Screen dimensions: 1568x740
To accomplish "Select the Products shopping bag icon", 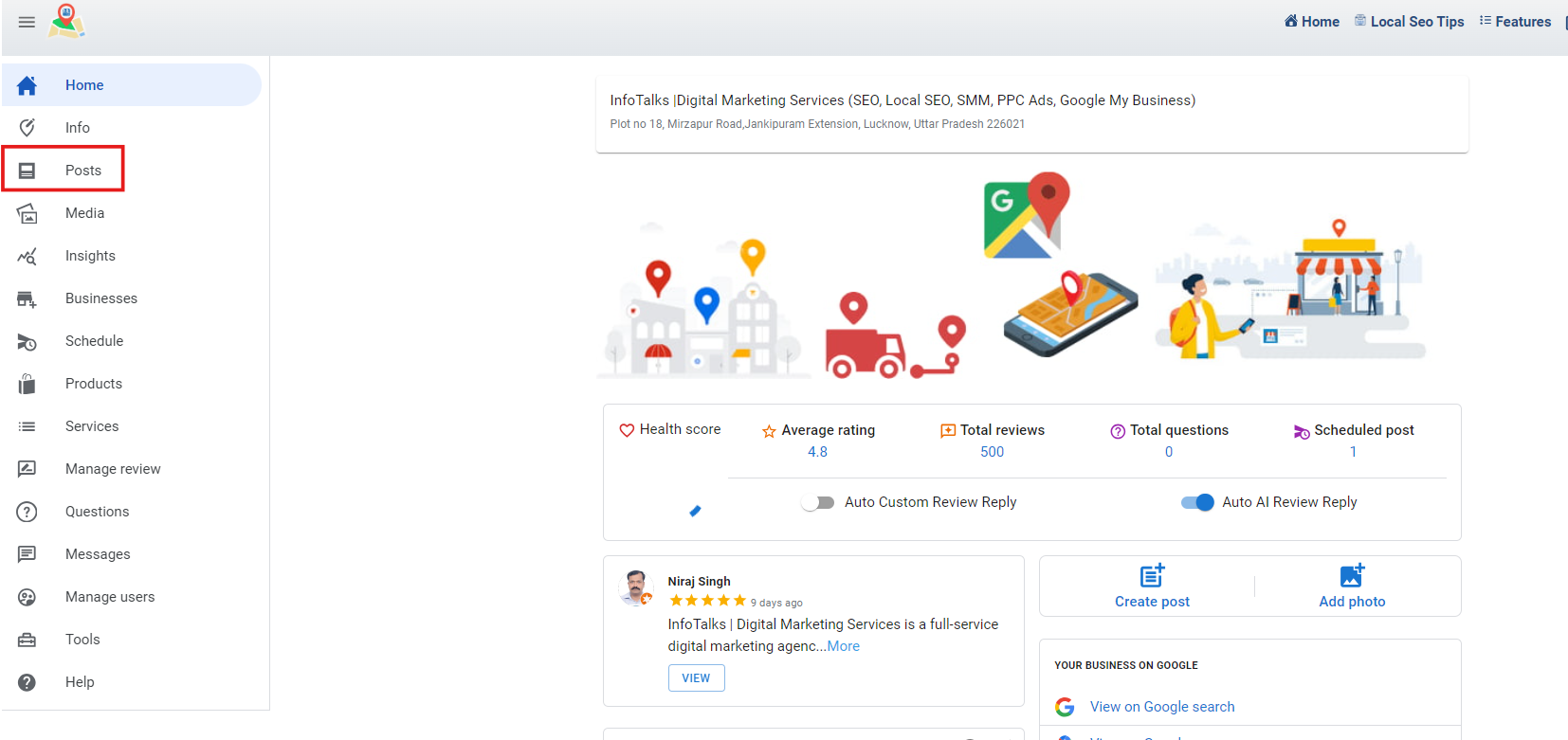I will tap(27, 384).
